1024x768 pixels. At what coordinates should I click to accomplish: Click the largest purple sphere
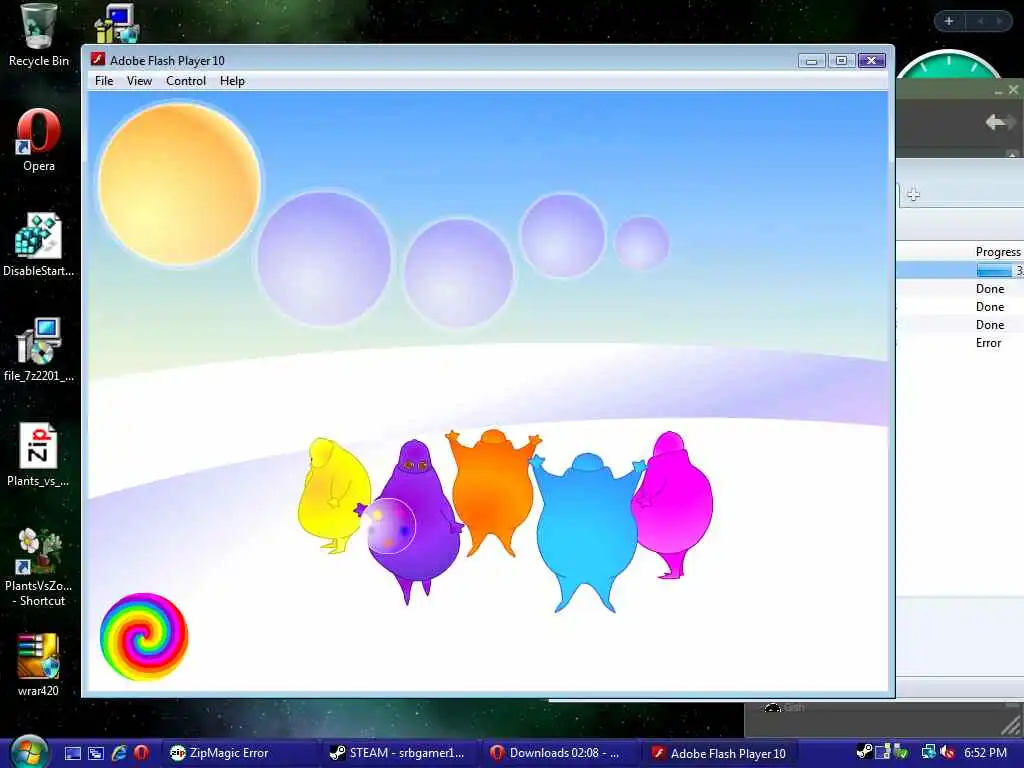pos(324,259)
